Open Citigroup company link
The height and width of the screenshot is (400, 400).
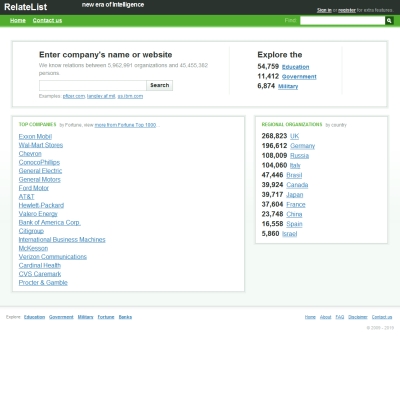(x=31, y=231)
